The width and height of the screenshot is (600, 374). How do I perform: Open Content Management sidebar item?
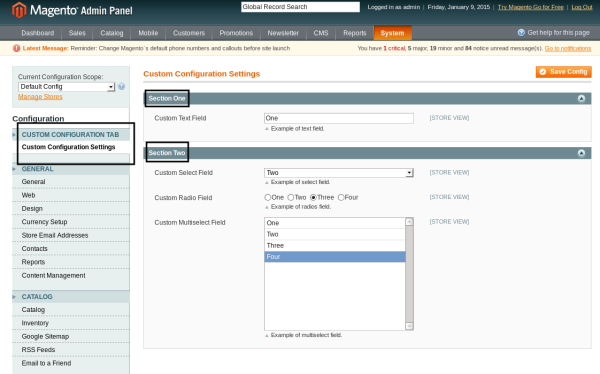[54, 276]
